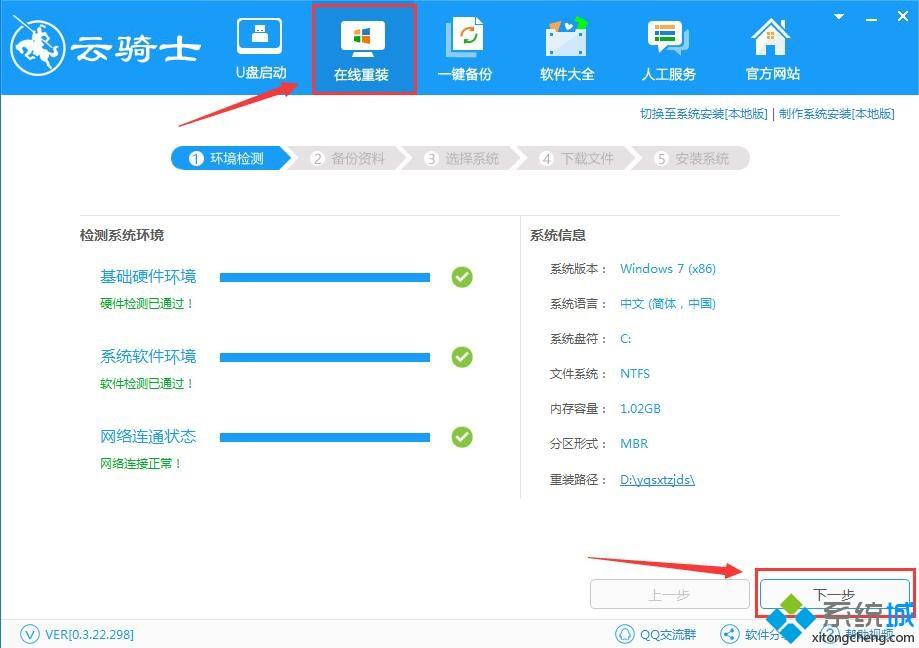Open the 一键备份 one-click backup tool
This screenshot has height=648, width=919.
(x=465, y=48)
